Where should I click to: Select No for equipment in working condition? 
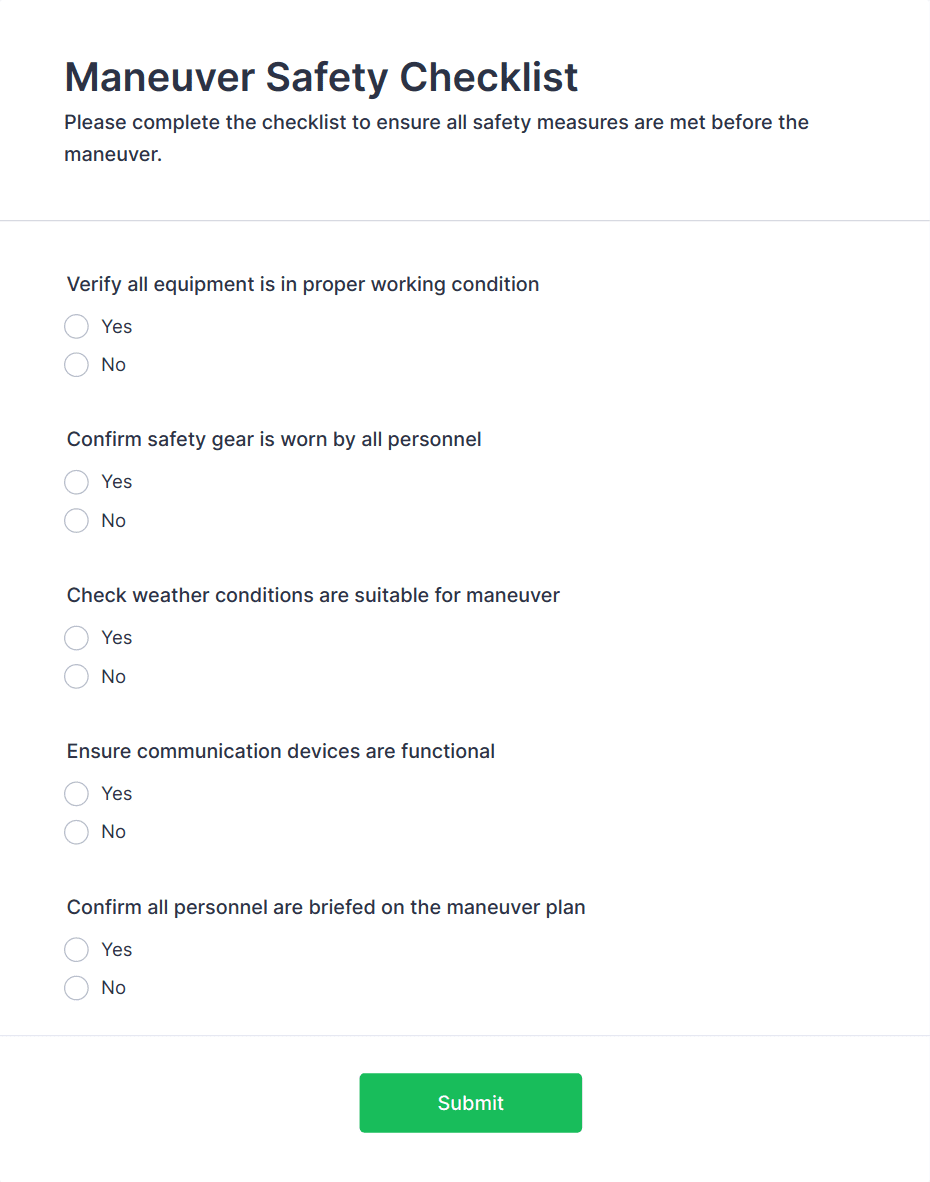point(76,365)
